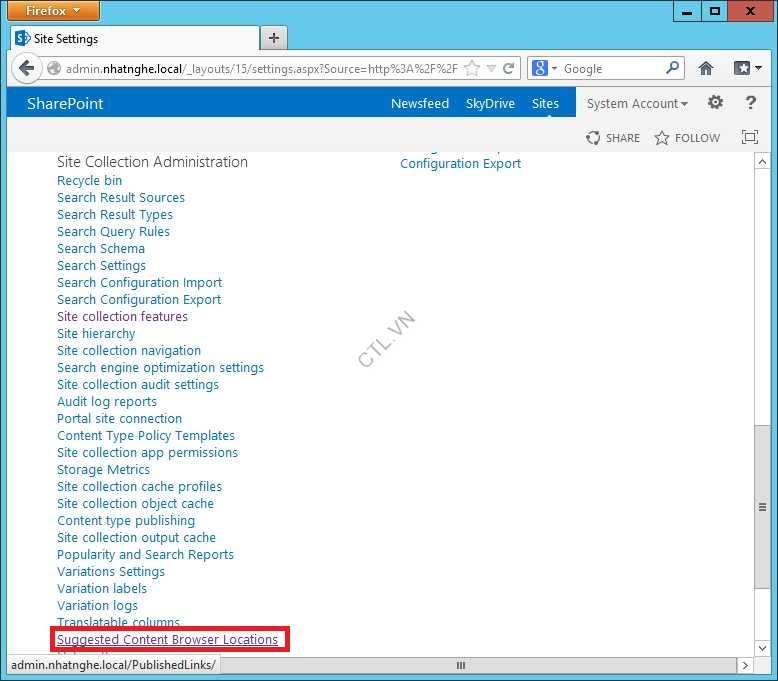Open Search Settings link
The image size is (778, 681).
pos(101,266)
